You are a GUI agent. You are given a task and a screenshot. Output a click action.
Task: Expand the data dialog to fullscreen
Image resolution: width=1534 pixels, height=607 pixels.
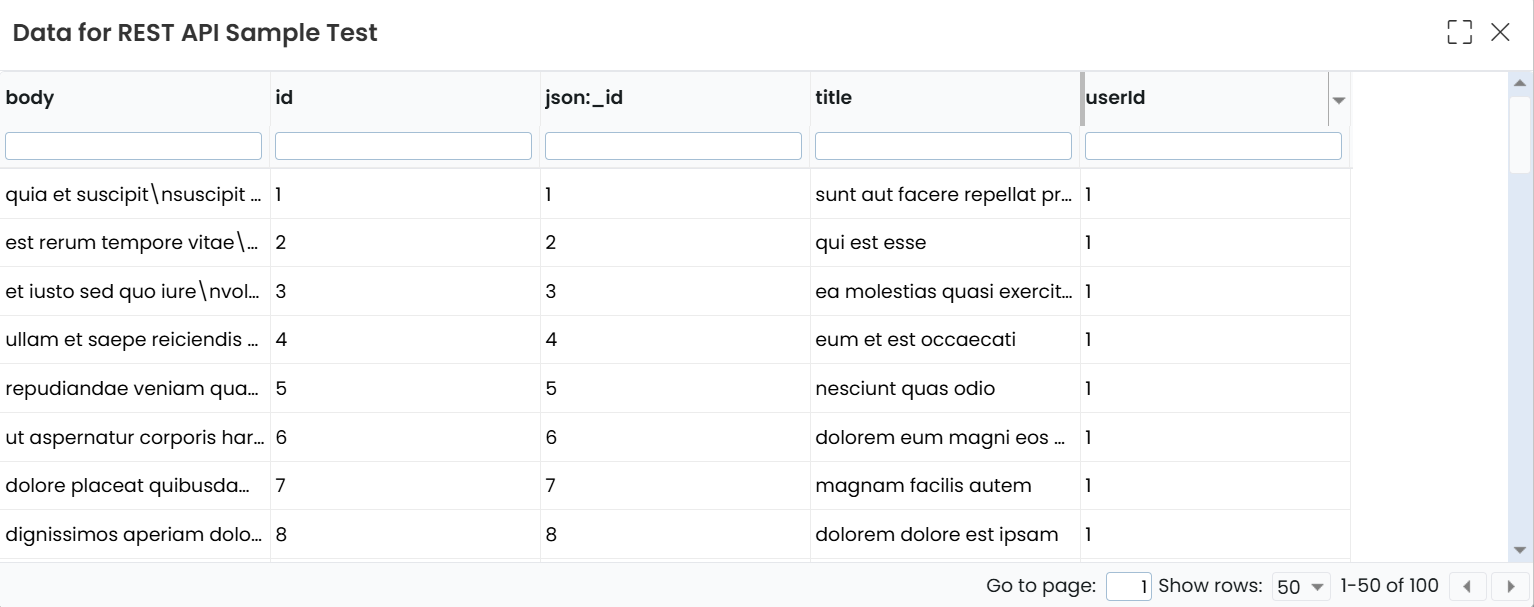click(x=1459, y=32)
